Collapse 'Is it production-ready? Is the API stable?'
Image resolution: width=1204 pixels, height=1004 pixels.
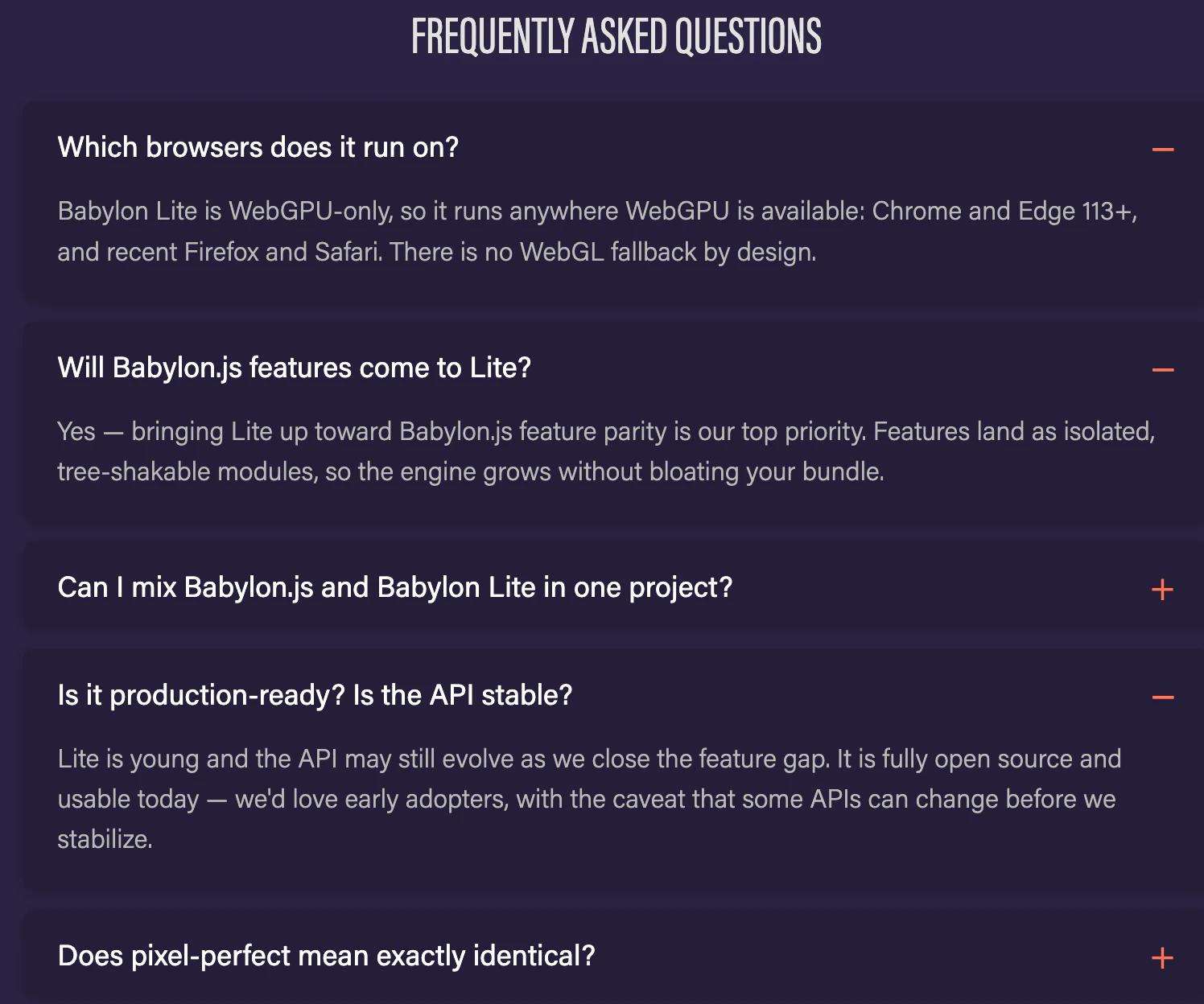(315, 695)
